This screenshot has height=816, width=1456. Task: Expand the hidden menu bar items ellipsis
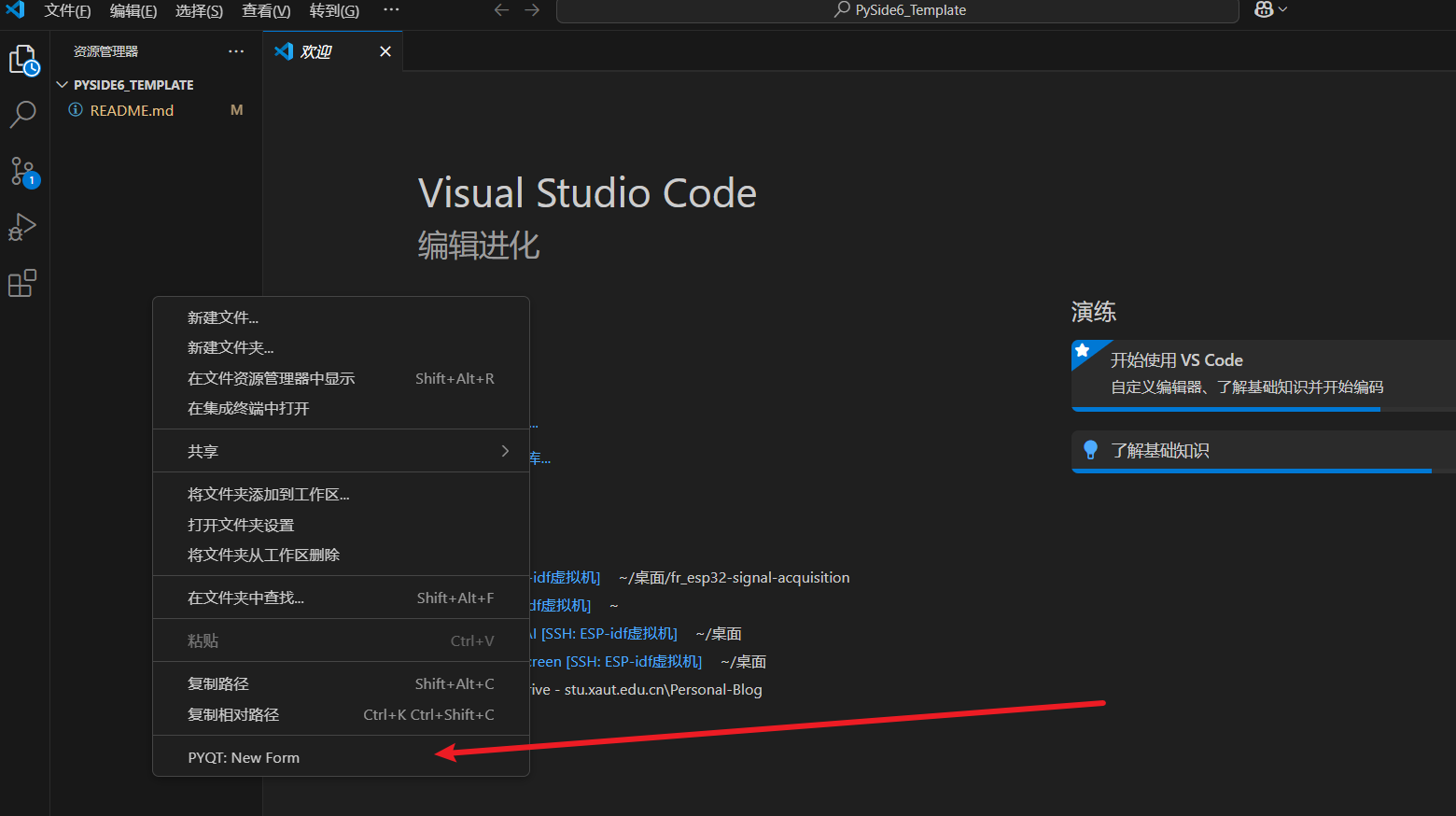[391, 10]
